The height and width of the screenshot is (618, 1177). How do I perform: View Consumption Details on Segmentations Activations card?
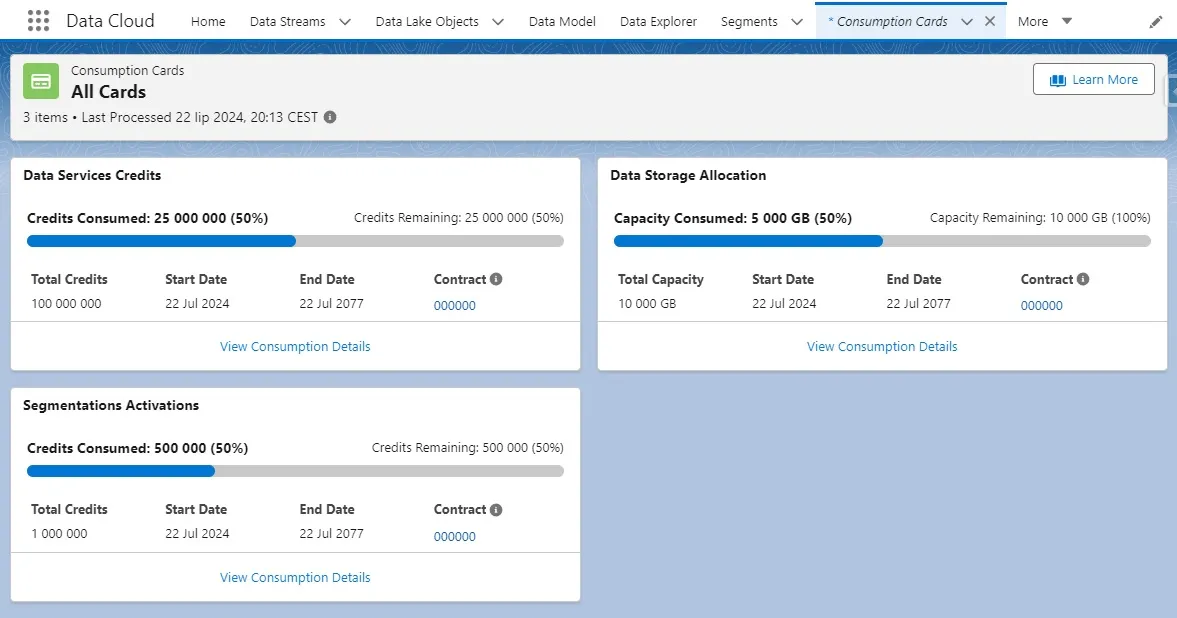(294, 577)
